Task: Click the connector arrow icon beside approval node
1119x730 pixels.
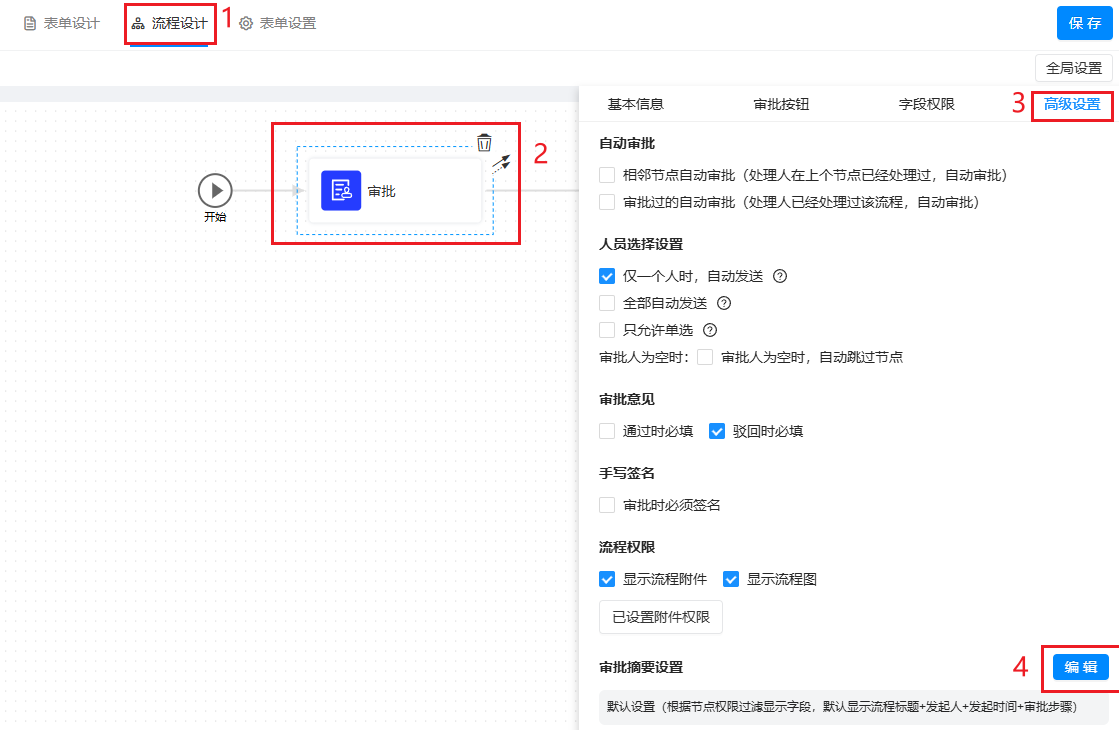Action: pos(501,163)
